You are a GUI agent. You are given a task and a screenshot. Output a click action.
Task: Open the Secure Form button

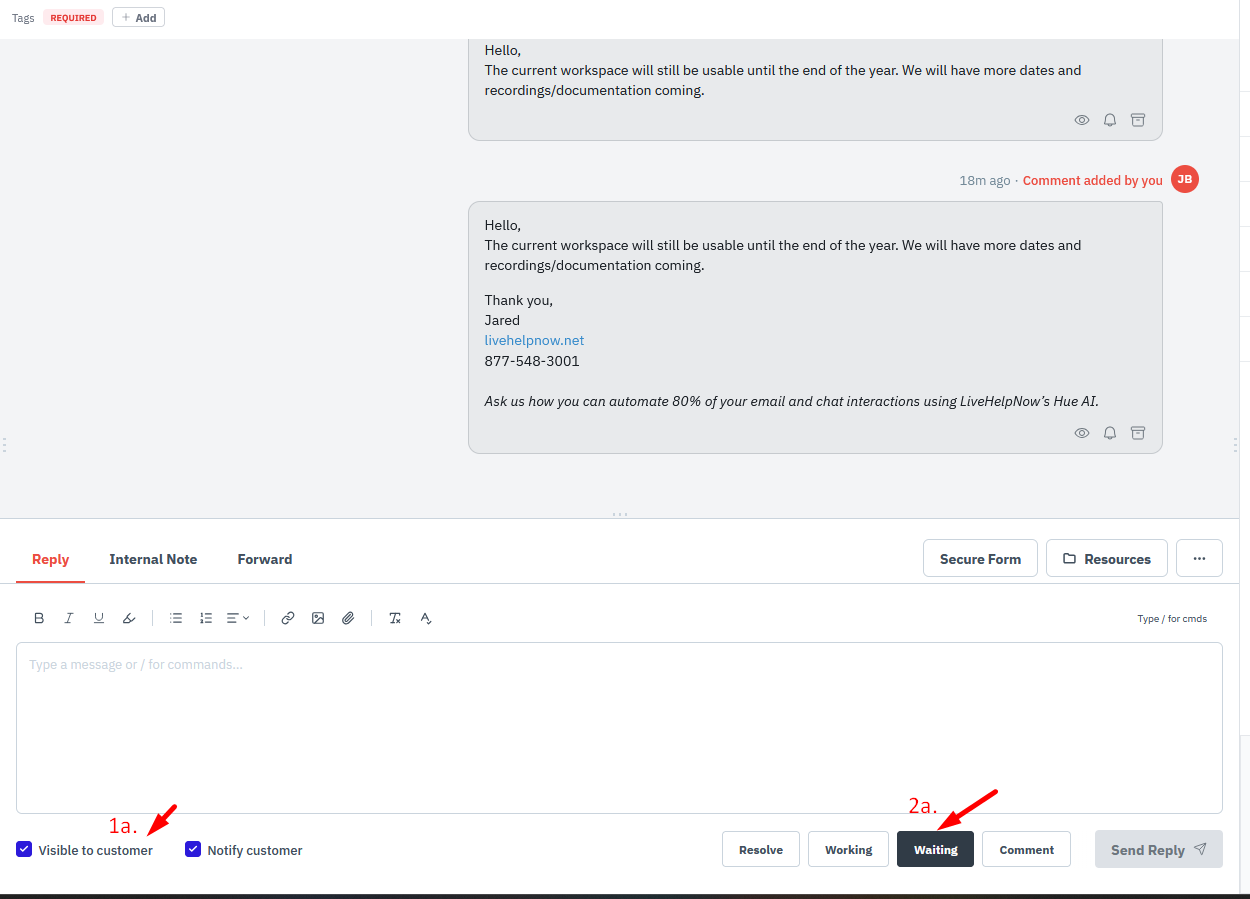coord(981,559)
